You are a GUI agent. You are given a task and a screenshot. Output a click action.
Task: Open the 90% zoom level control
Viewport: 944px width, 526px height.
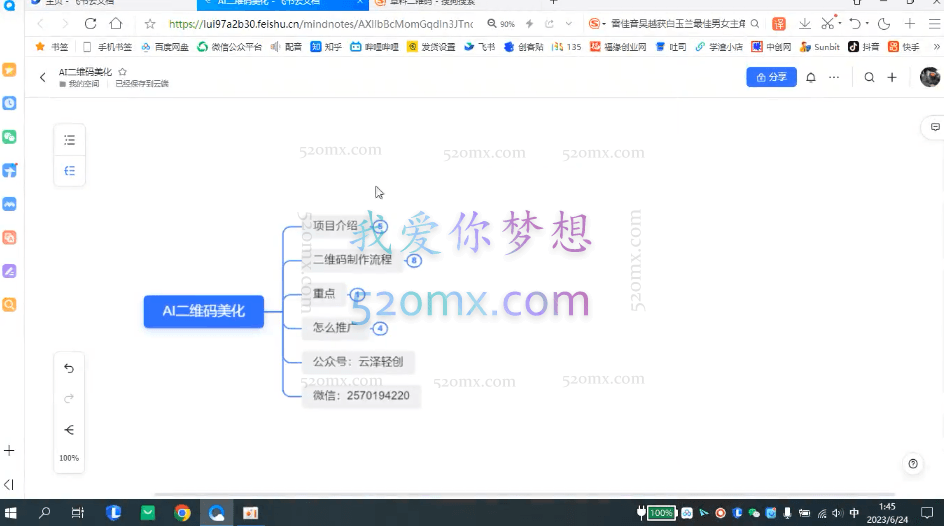pos(501,23)
